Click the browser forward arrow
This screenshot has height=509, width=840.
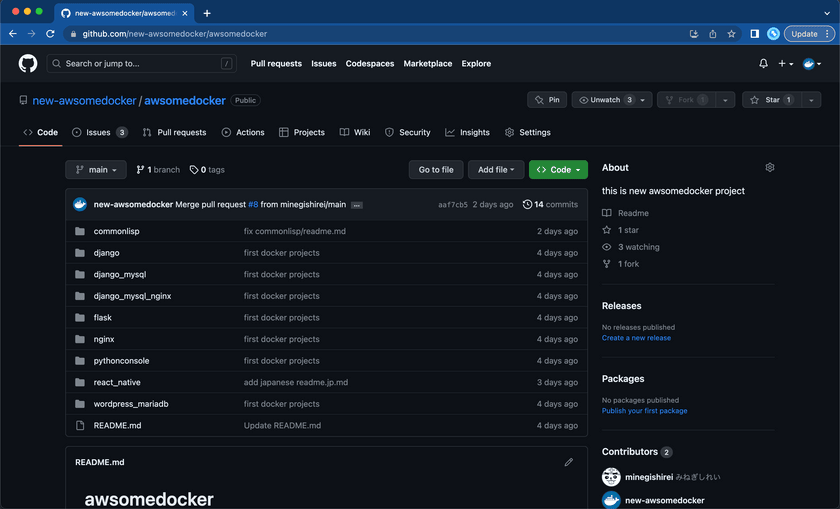pyautogui.click(x=32, y=34)
